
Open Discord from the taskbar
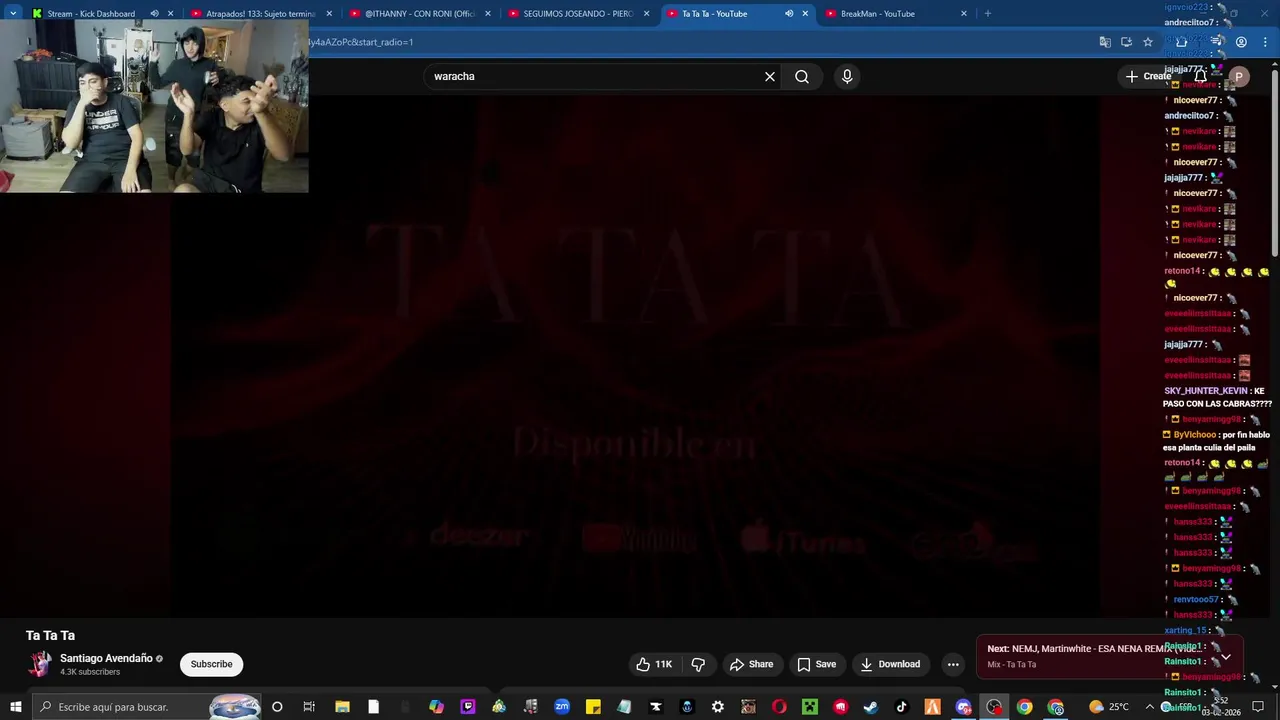963,707
